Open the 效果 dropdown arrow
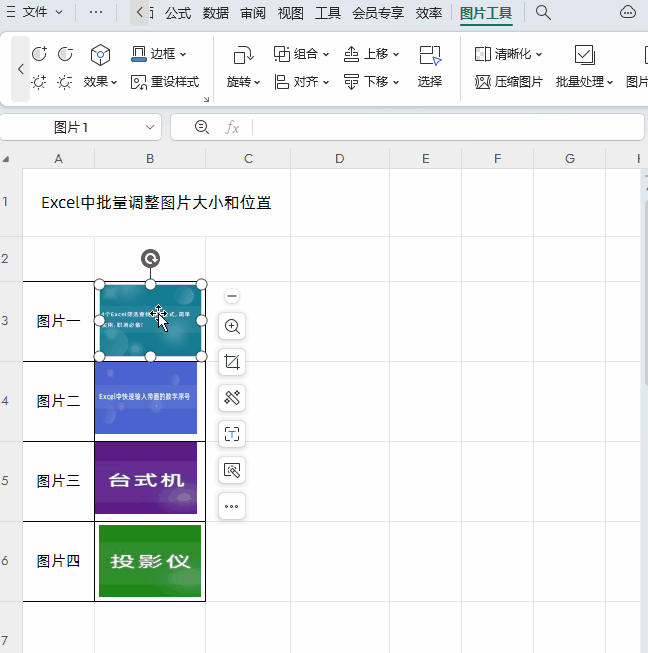 click(114, 82)
